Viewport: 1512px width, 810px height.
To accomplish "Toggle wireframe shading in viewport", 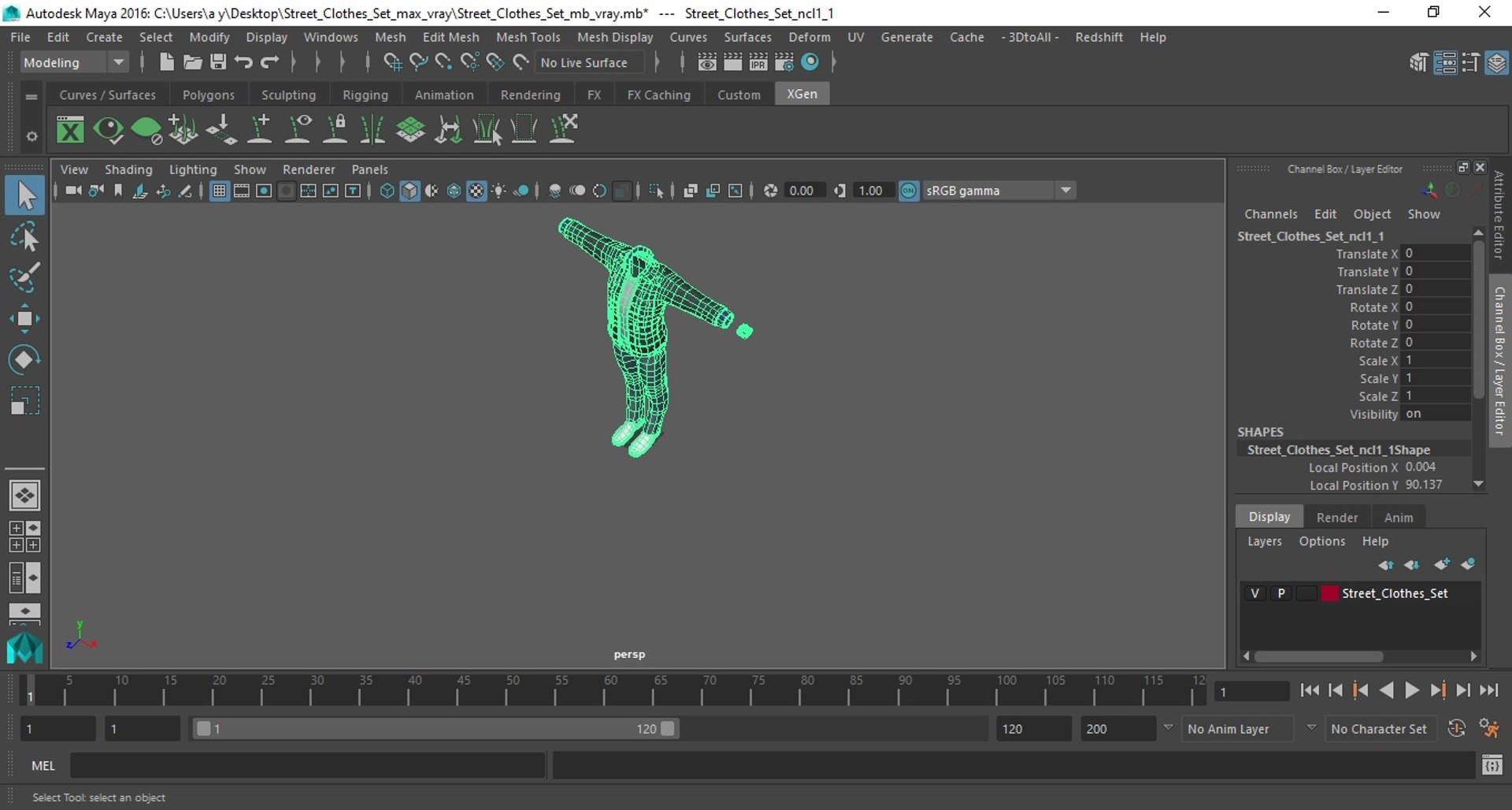I will point(387,191).
